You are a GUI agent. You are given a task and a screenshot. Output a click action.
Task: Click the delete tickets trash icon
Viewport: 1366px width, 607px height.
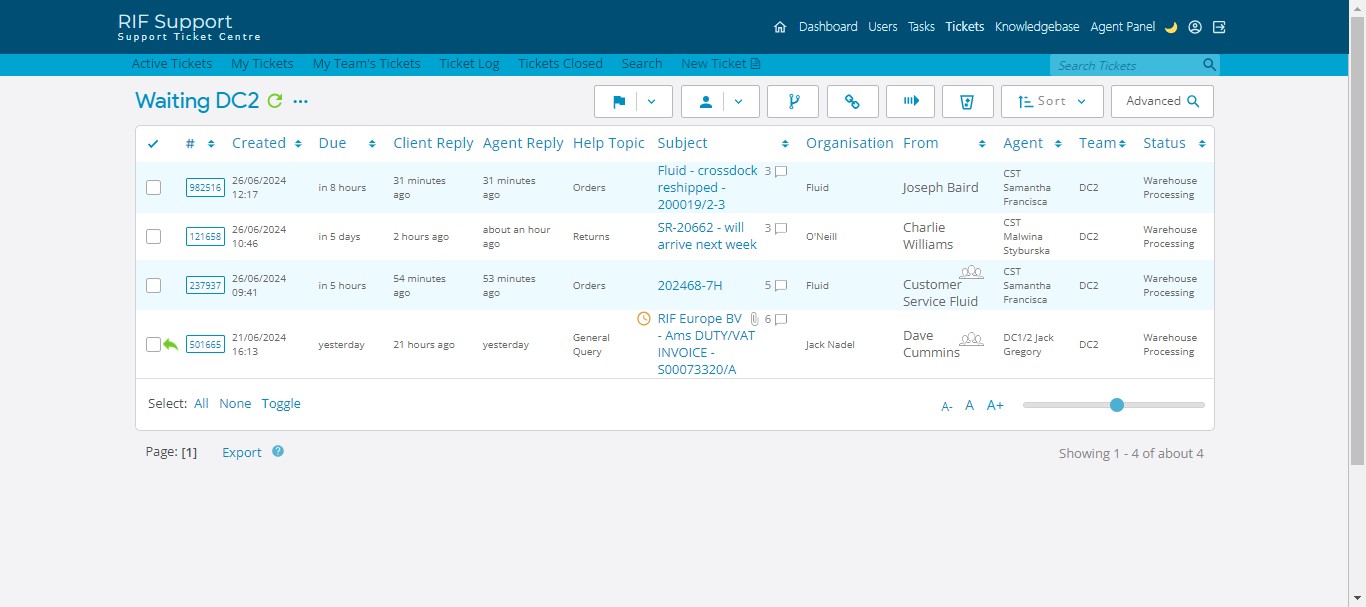point(967,101)
